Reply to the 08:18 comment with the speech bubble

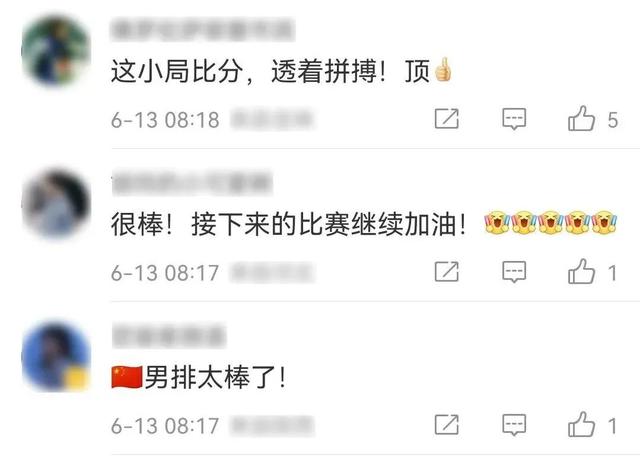pos(514,119)
